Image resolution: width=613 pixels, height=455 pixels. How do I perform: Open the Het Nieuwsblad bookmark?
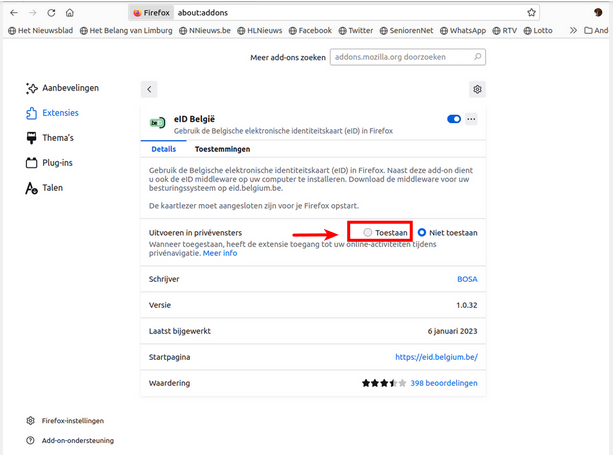click(40, 30)
